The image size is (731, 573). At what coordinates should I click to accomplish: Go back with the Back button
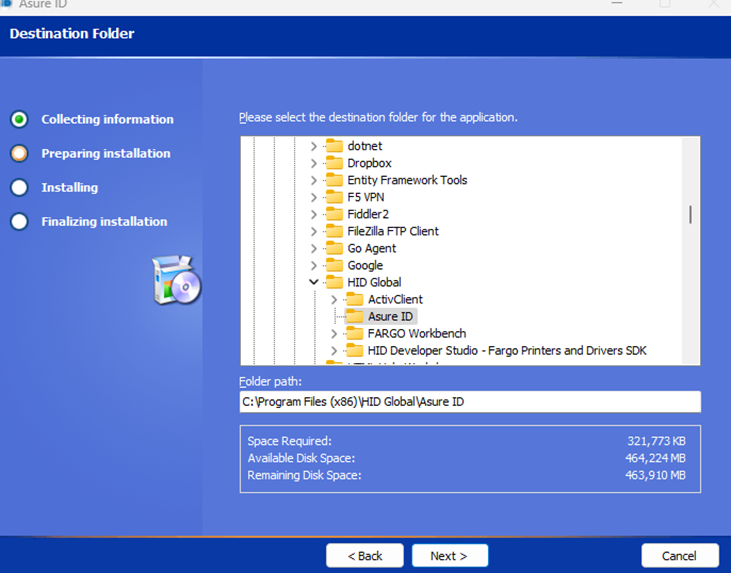pos(365,555)
